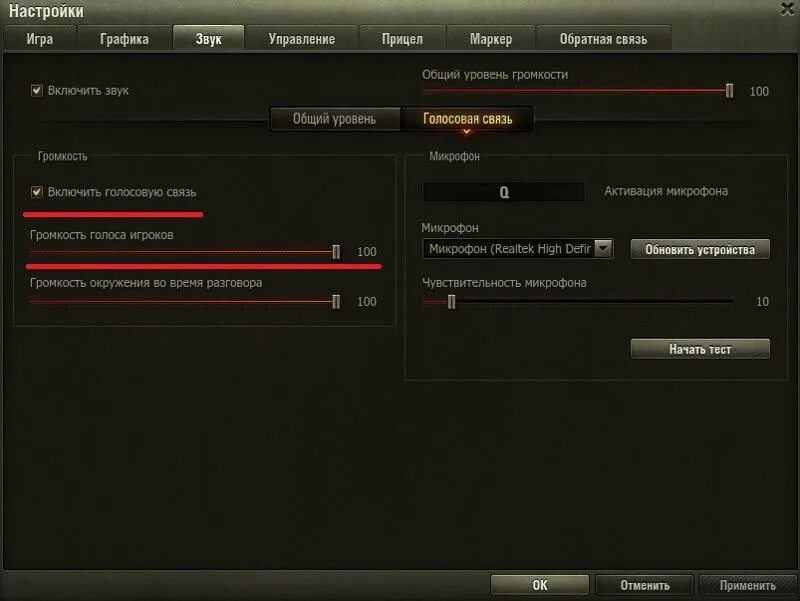
Task: Close the Настройки window with X icon
Action: pyautogui.click(x=789, y=9)
